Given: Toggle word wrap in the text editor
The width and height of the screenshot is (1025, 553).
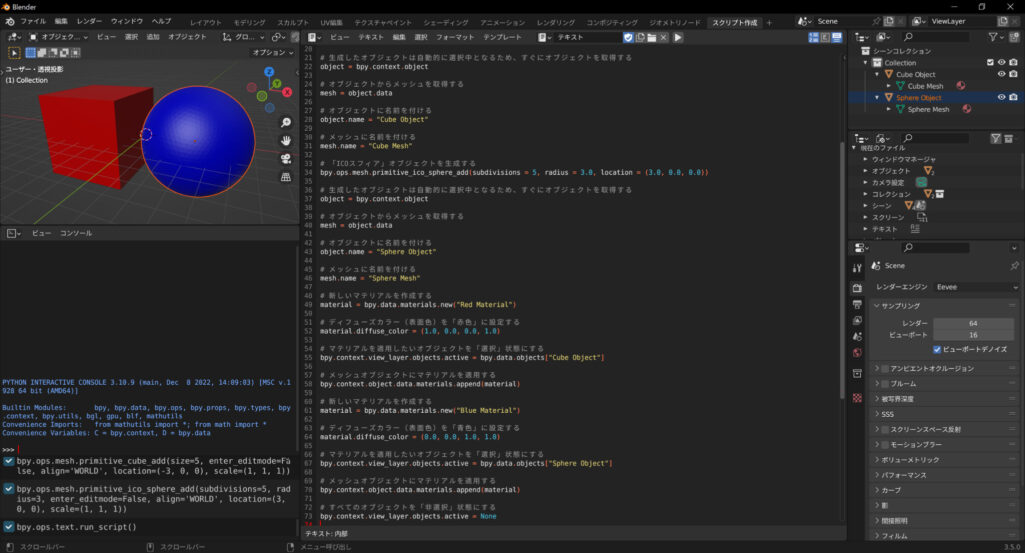Looking at the screenshot, I should 825,37.
